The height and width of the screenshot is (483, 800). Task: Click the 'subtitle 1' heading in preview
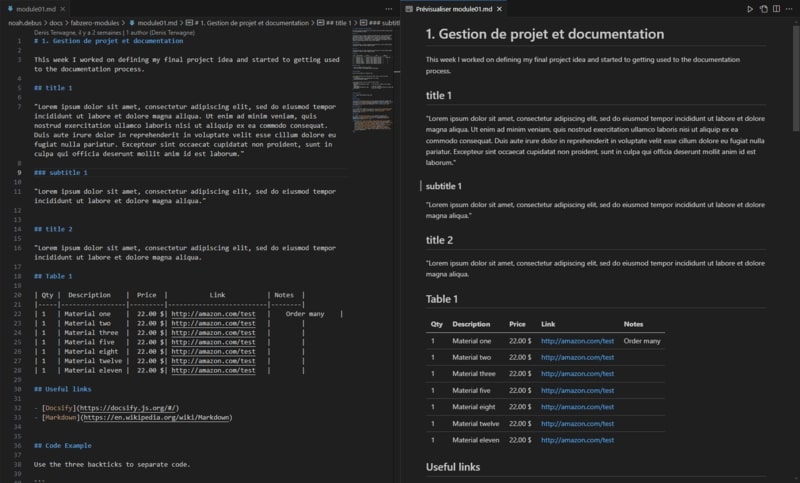[x=443, y=187]
